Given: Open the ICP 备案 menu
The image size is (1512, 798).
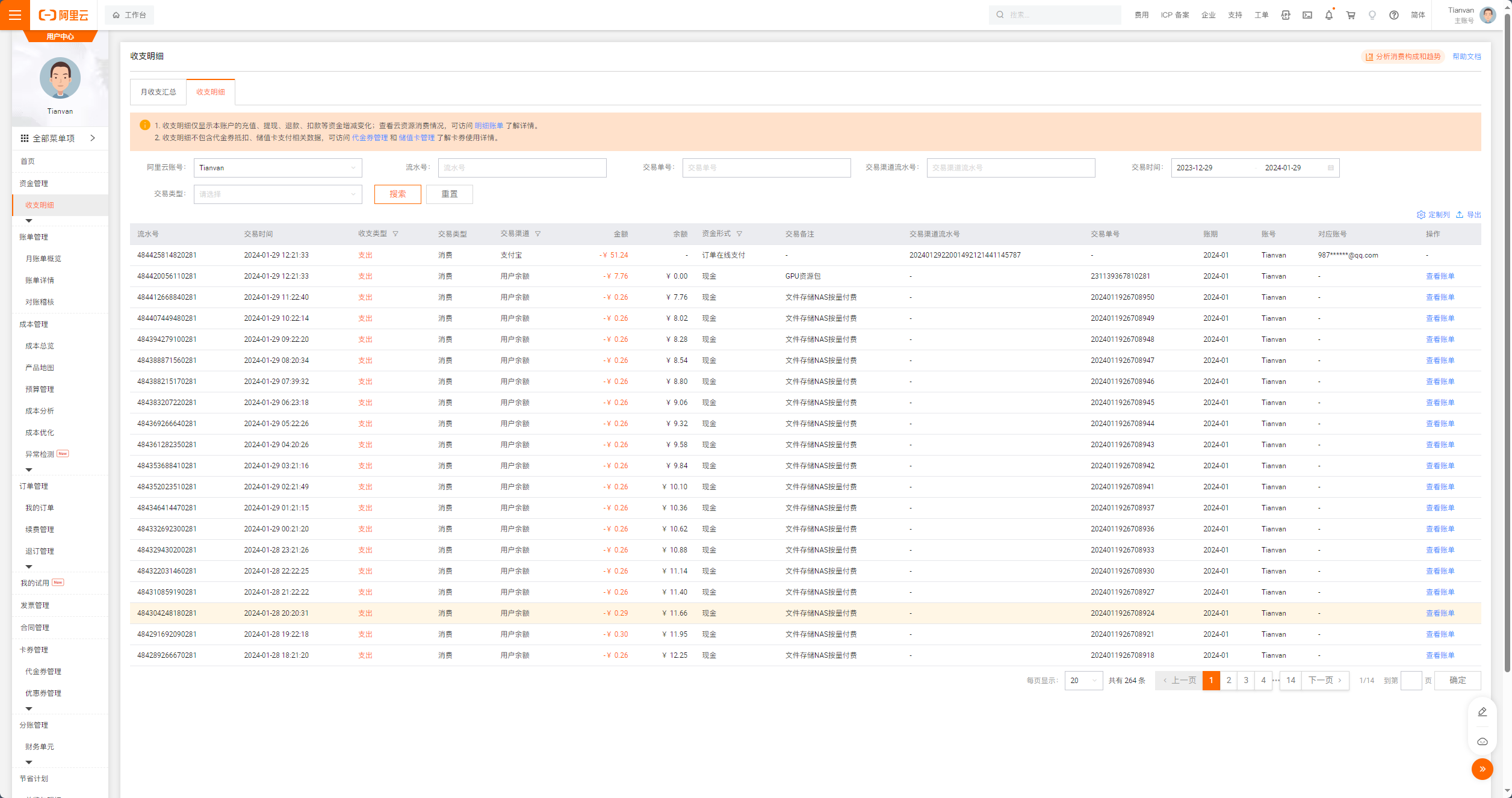Looking at the screenshot, I should click(1174, 15).
